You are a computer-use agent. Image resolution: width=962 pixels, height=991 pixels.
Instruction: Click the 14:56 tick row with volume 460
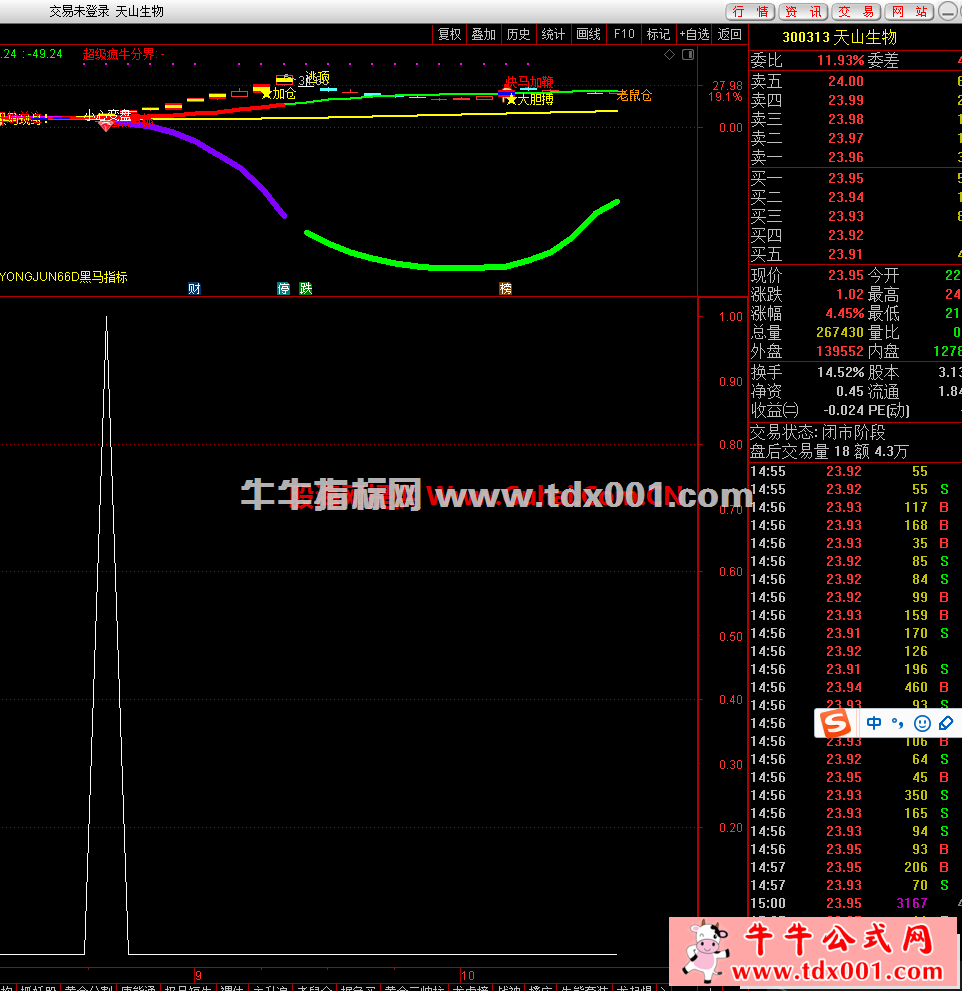coord(855,687)
